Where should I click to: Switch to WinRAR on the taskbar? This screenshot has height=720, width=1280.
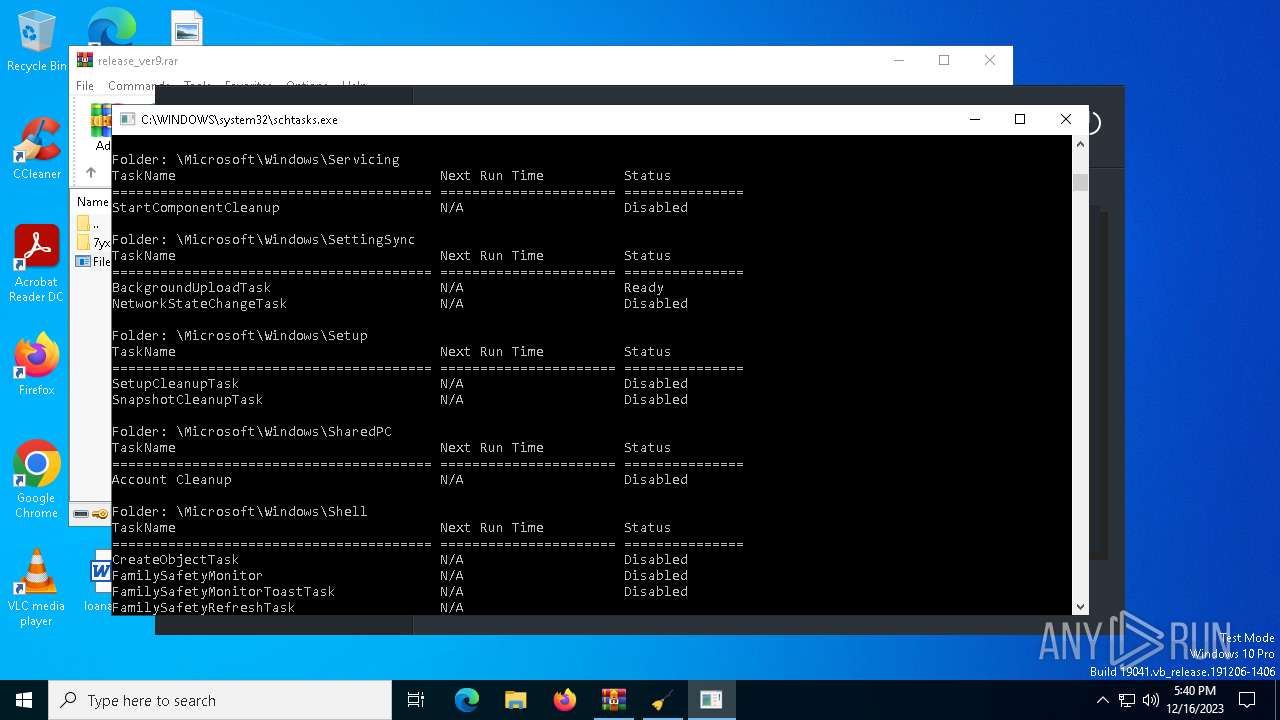pyautogui.click(x=614, y=700)
